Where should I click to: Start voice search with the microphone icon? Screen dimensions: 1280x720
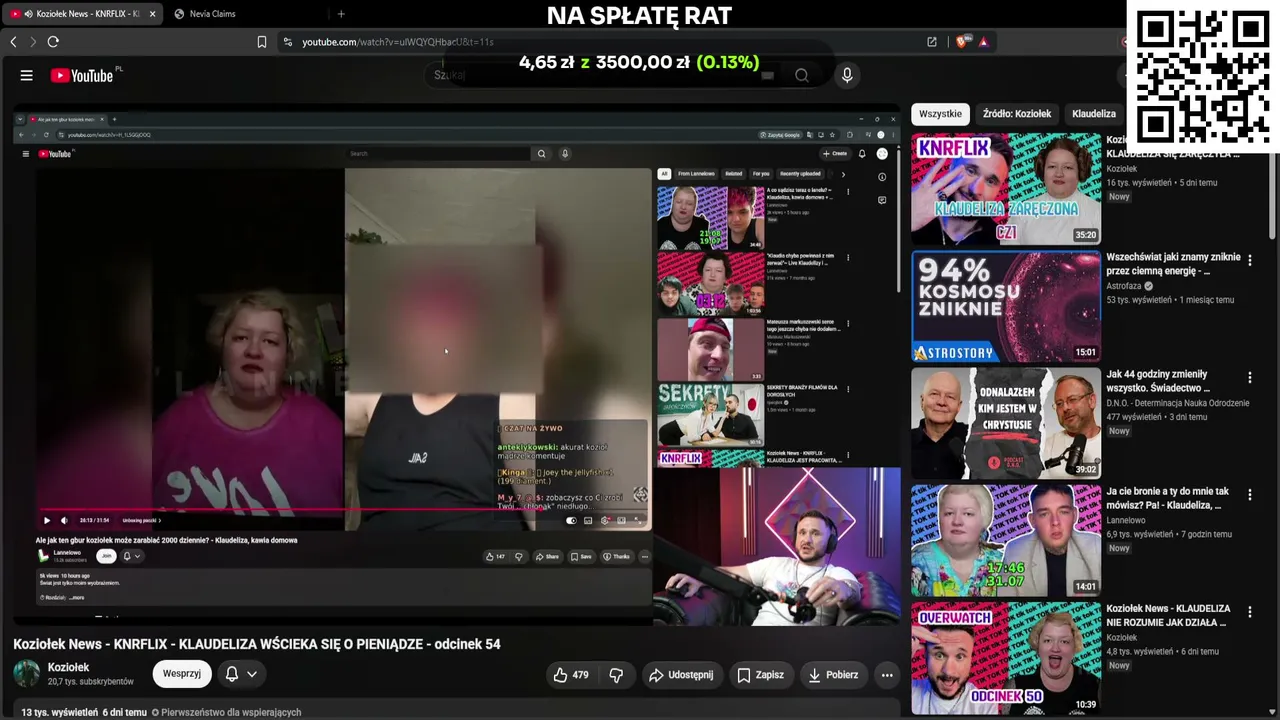point(847,75)
